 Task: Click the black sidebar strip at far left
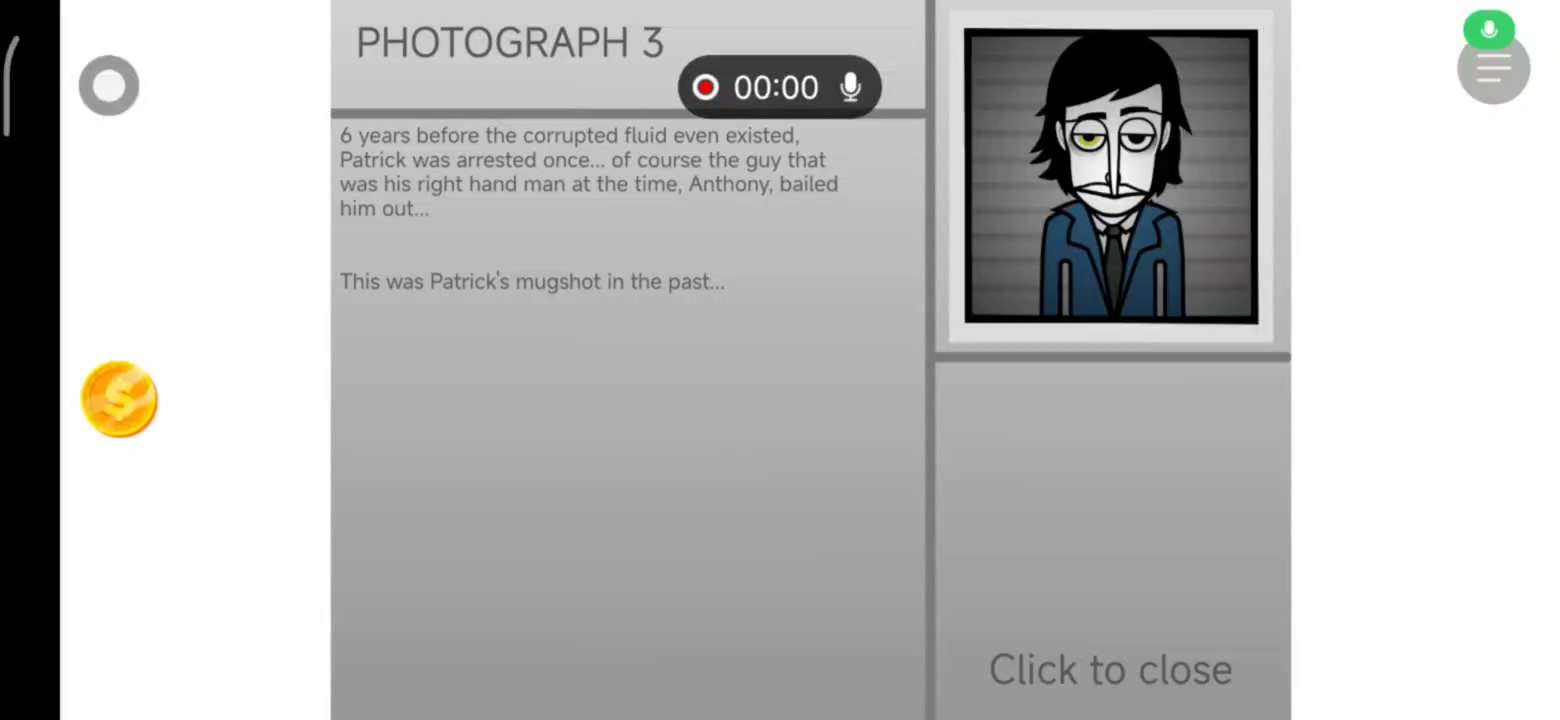click(30, 400)
